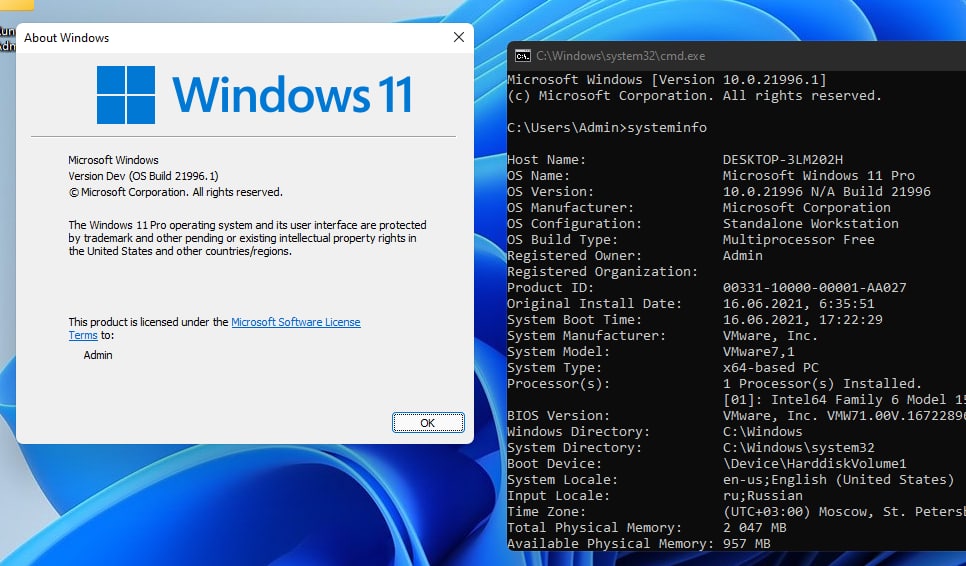This screenshot has height=566, width=966.
Task: Click the 'Windows 11' logo wordmark
Action: tap(292, 95)
